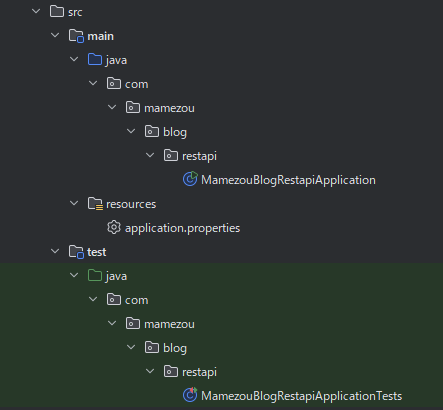Screen dimensions: 443x410
Task: Click the MamezouBlogRestapiApplicationTests test class icon
Action: tap(190, 395)
